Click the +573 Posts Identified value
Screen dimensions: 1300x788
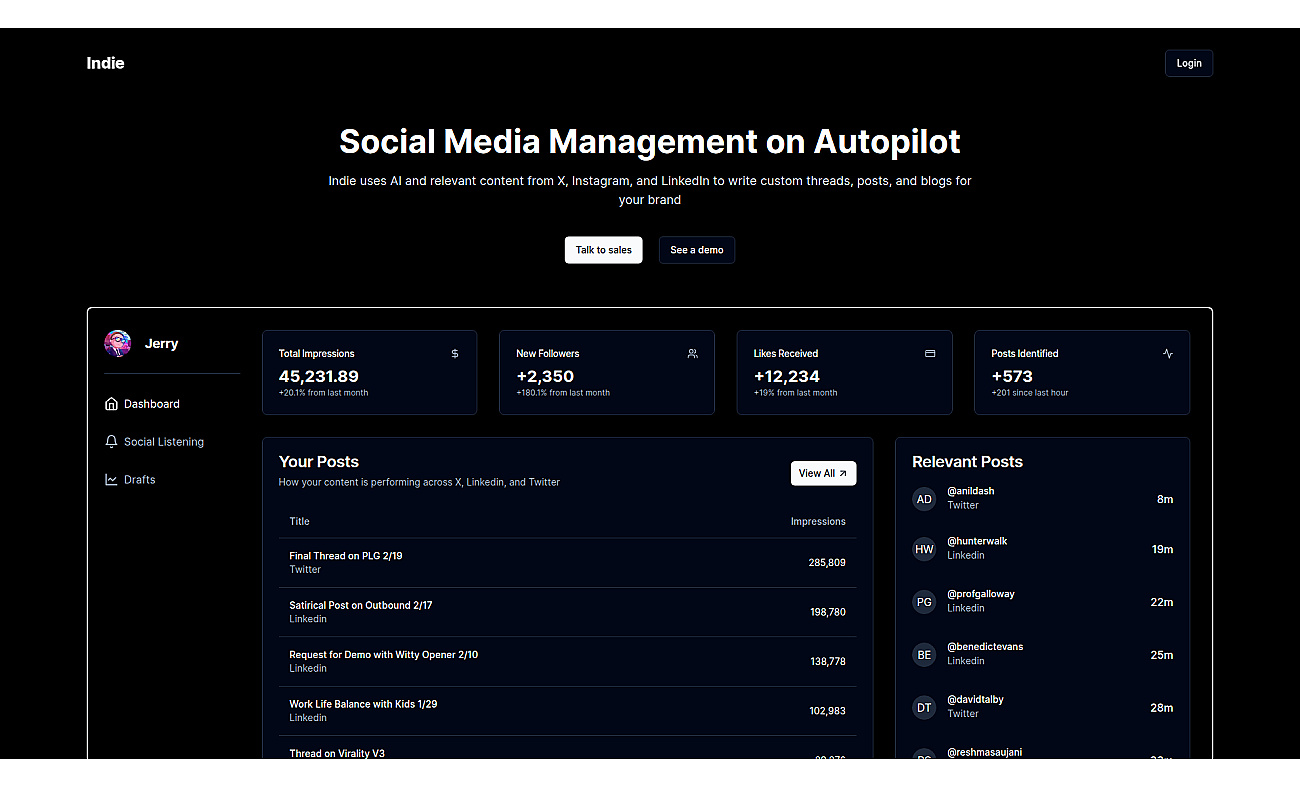(1011, 376)
